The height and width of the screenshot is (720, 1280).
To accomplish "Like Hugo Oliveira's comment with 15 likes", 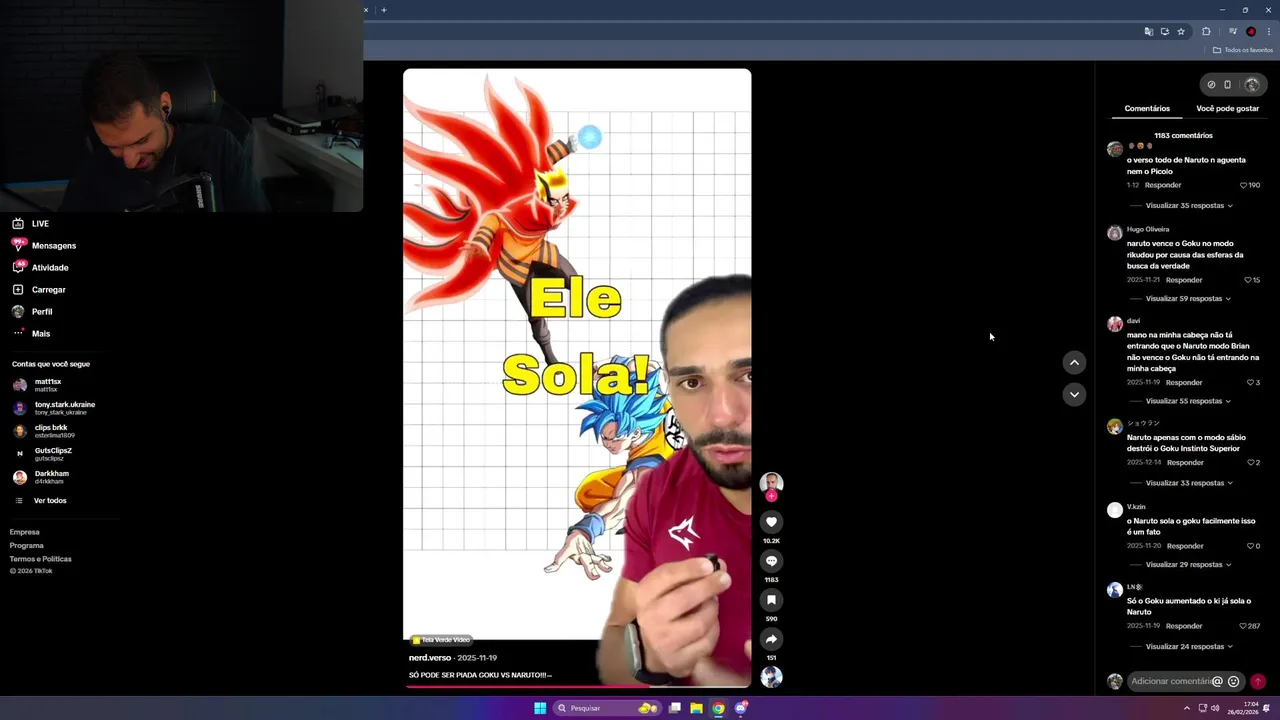I will [1248, 280].
